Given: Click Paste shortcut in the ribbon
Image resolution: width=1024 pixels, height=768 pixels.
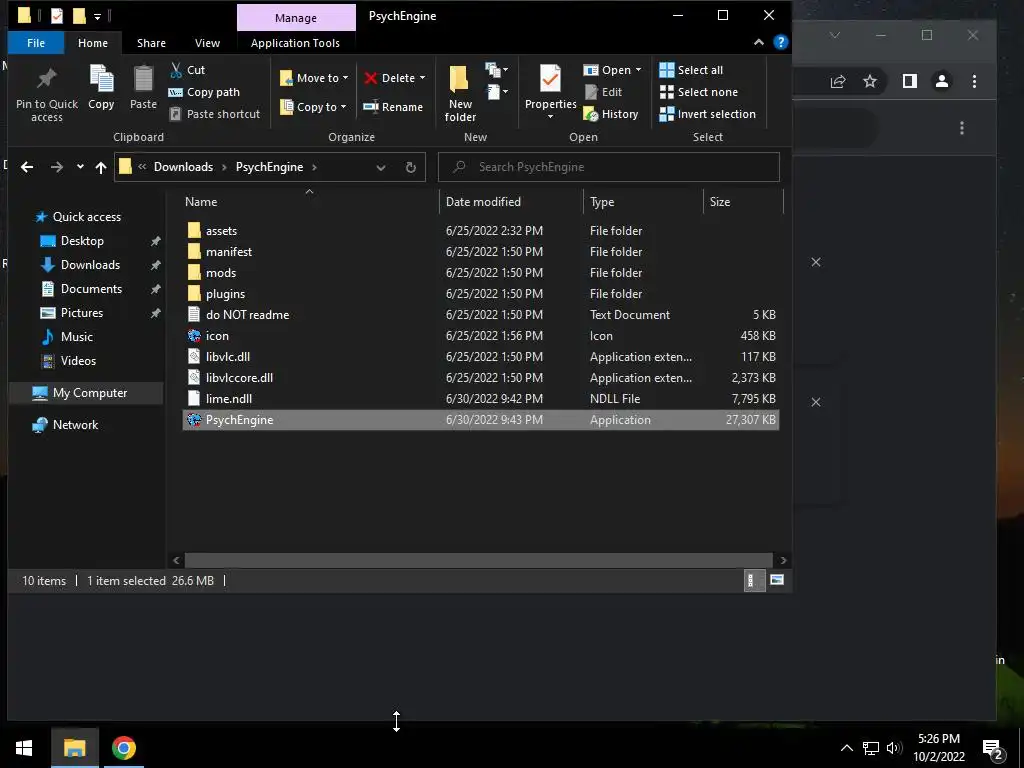Looking at the screenshot, I should point(215,114).
